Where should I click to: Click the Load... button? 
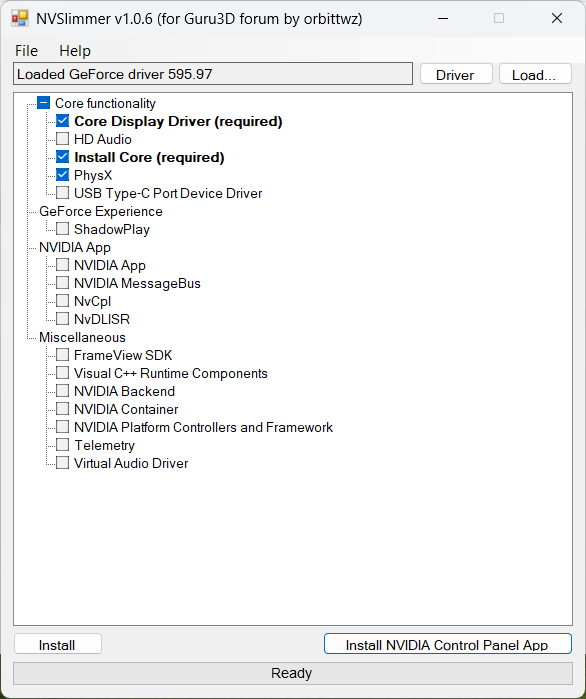pos(535,74)
